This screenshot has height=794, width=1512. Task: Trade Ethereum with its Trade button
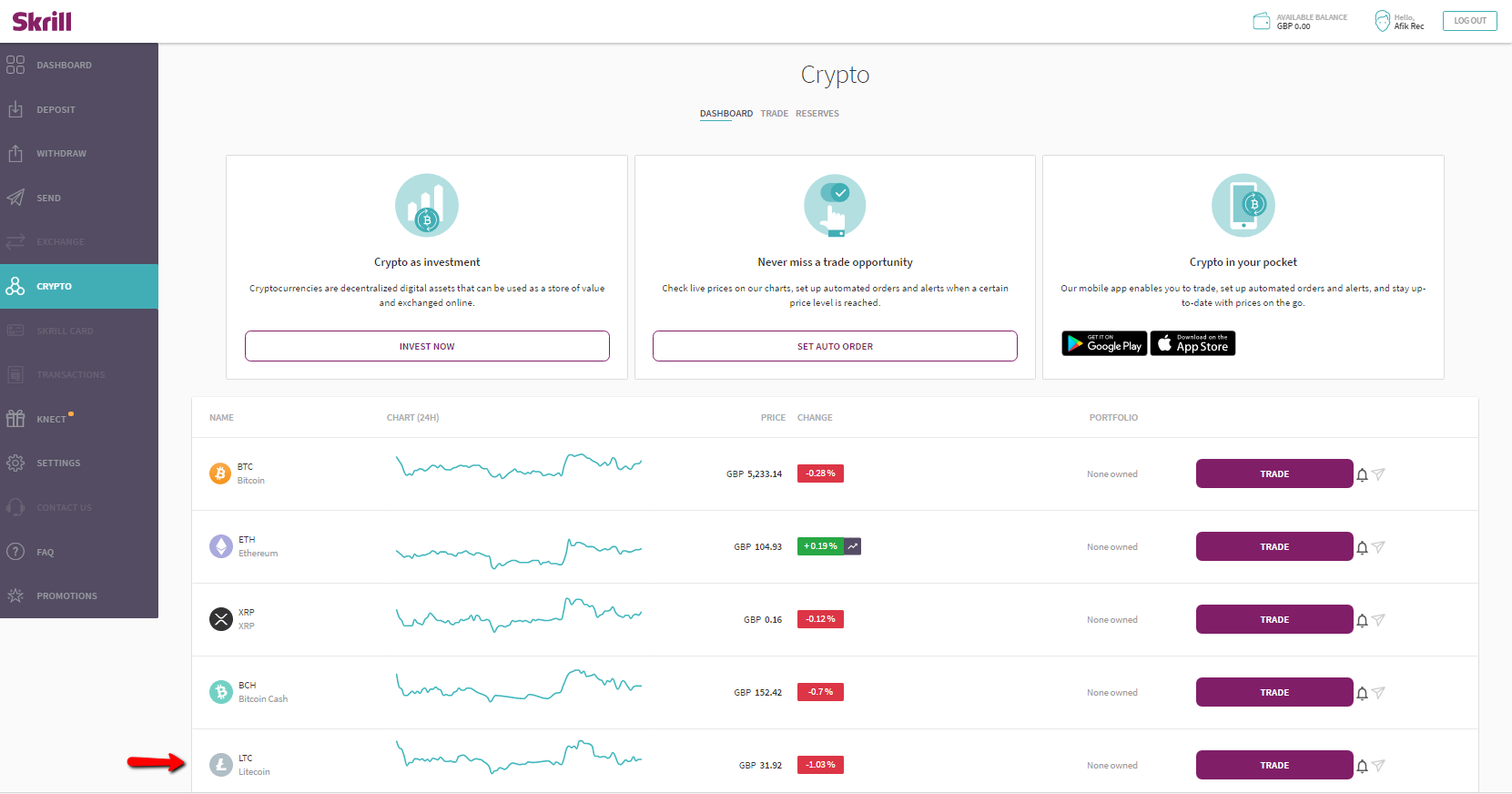(x=1274, y=546)
